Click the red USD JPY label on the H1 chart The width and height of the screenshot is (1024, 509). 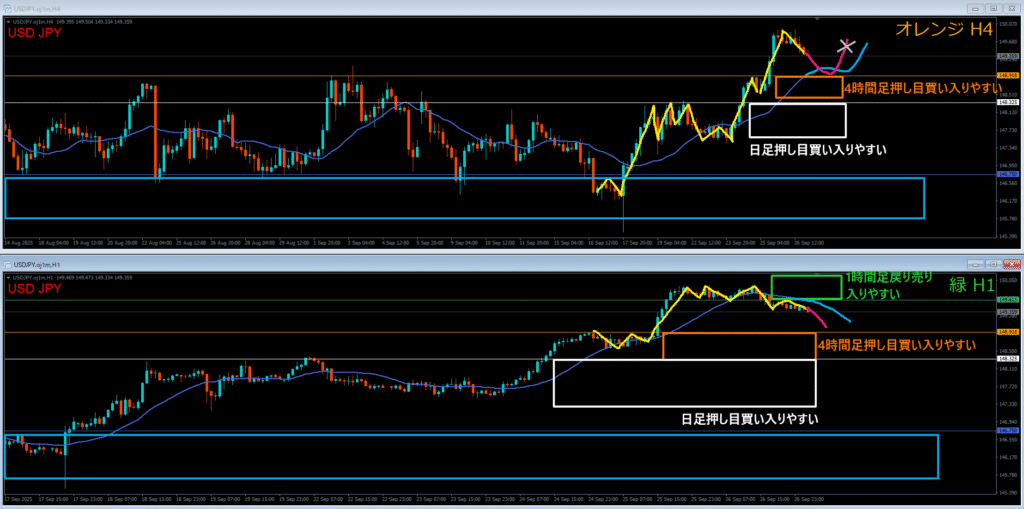point(35,288)
